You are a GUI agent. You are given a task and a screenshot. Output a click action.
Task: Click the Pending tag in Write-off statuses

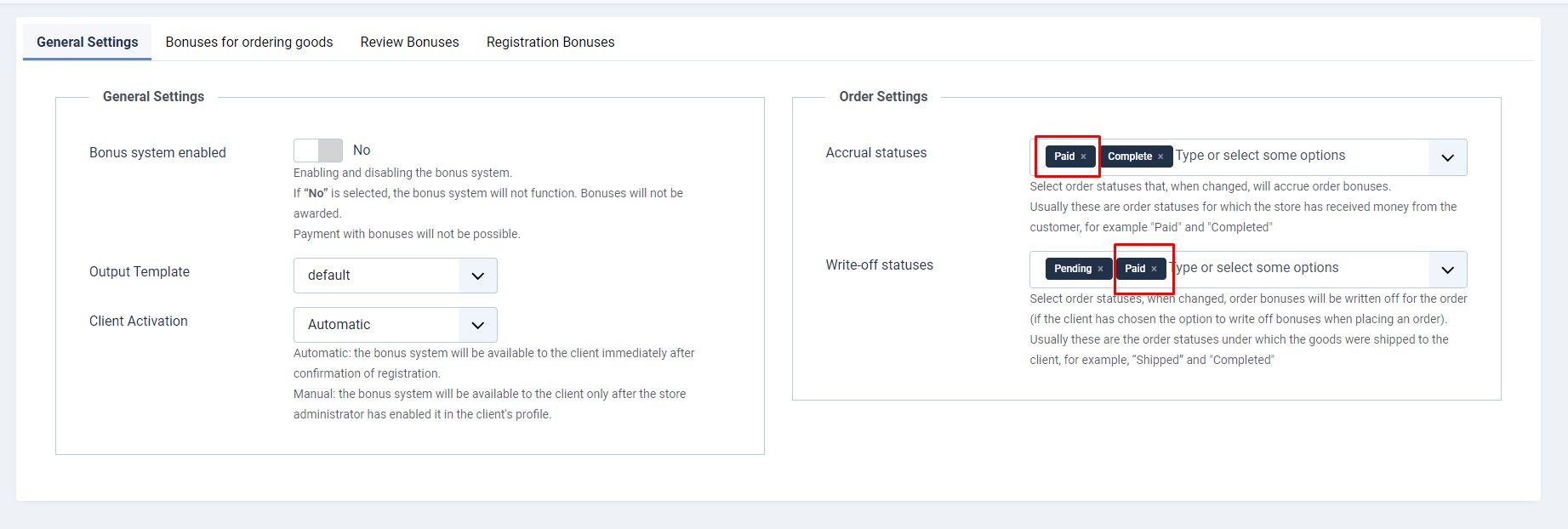[1072, 269]
